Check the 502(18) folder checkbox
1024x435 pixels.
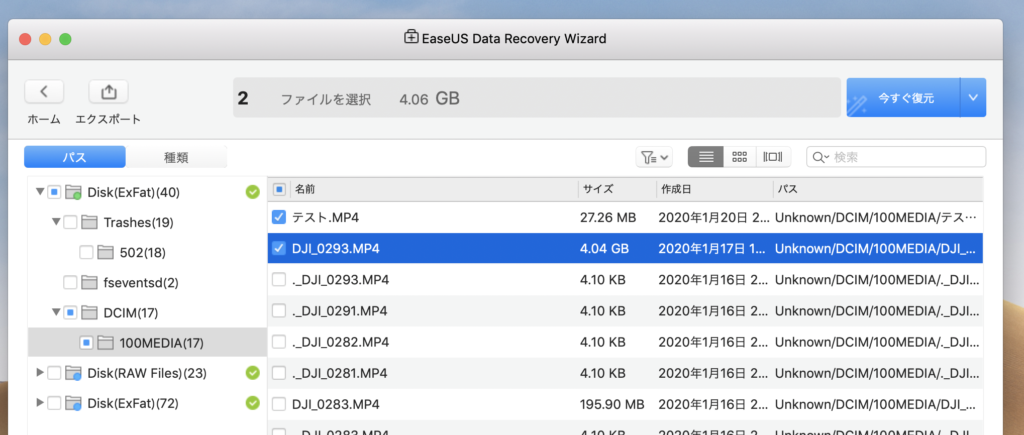[x=86, y=252]
